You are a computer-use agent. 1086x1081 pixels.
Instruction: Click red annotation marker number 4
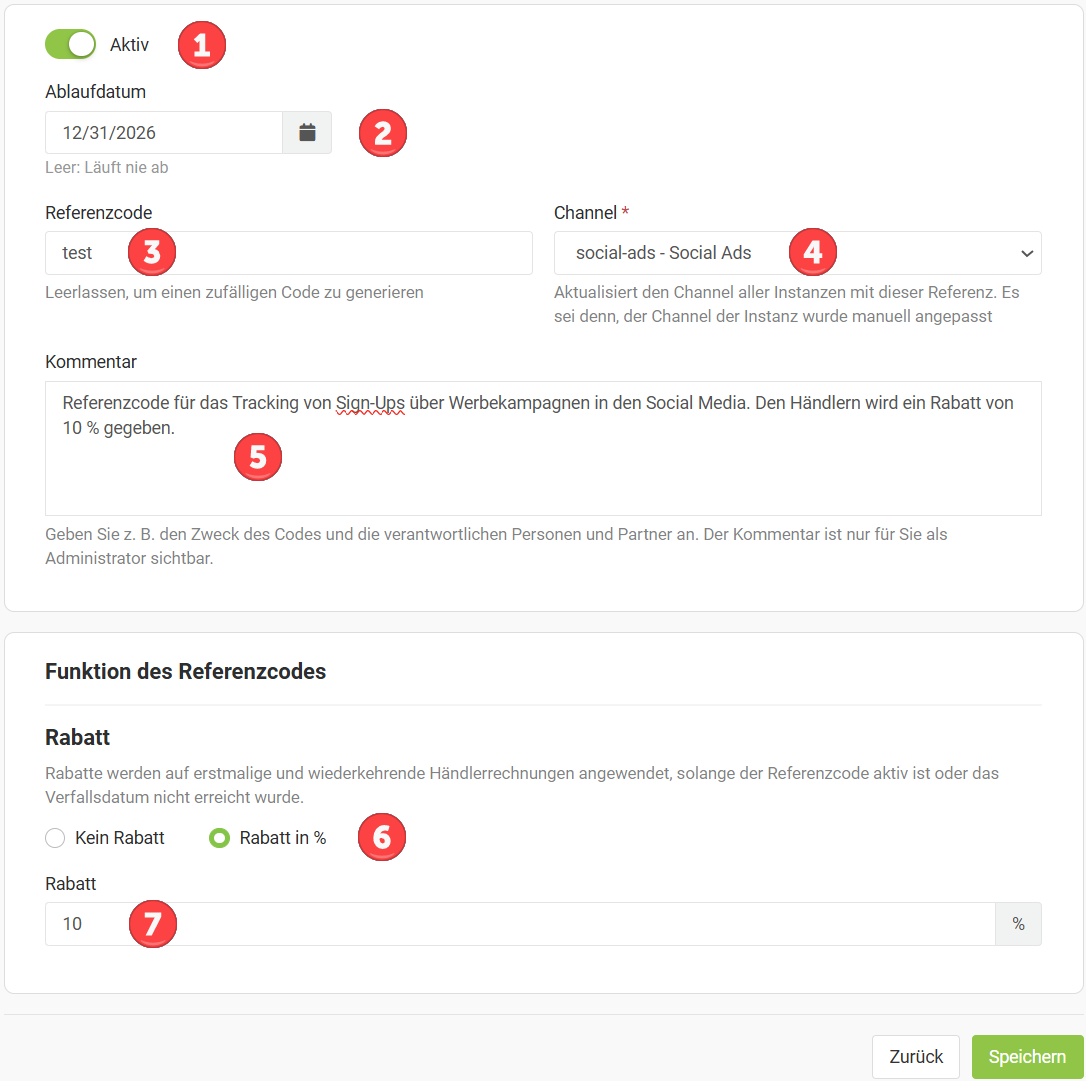(x=812, y=252)
